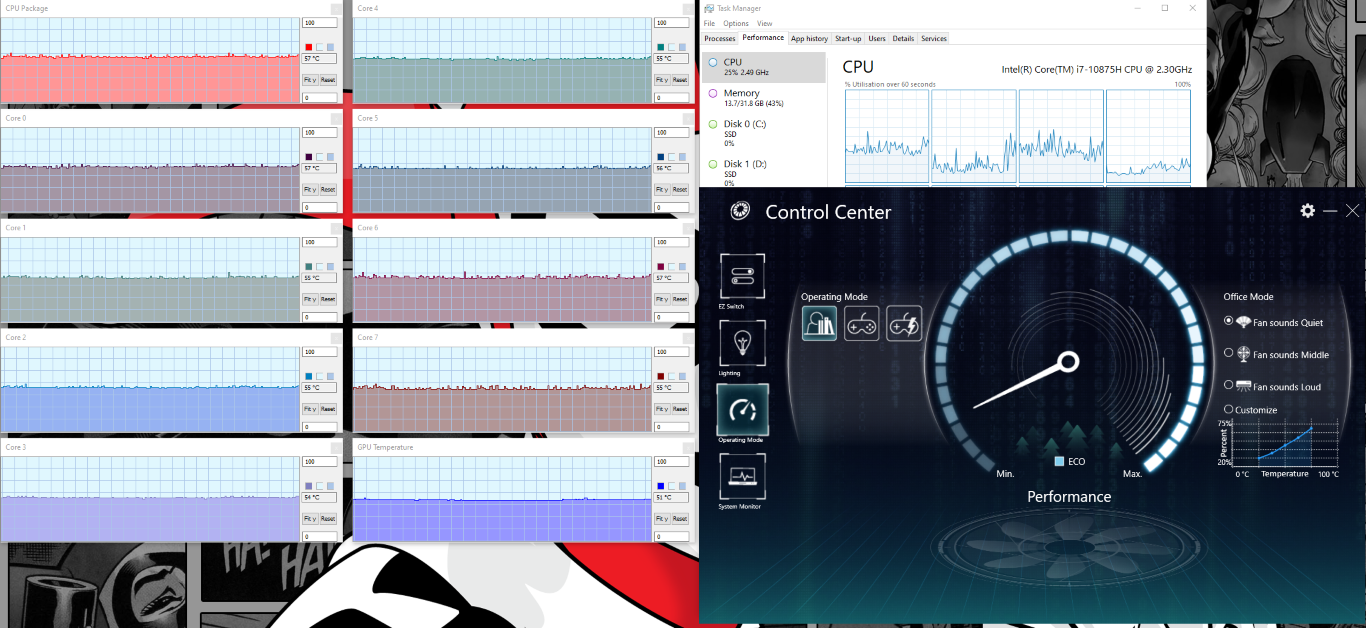Click Reset in Core 6 graph
The height and width of the screenshot is (628, 1366).
point(680,299)
